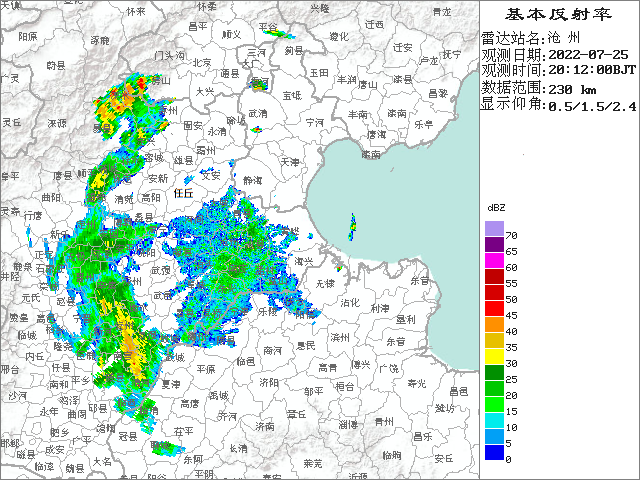Click the 宝坻 district label
Viewport: 640px width, 480px height.
[x=292, y=95]
